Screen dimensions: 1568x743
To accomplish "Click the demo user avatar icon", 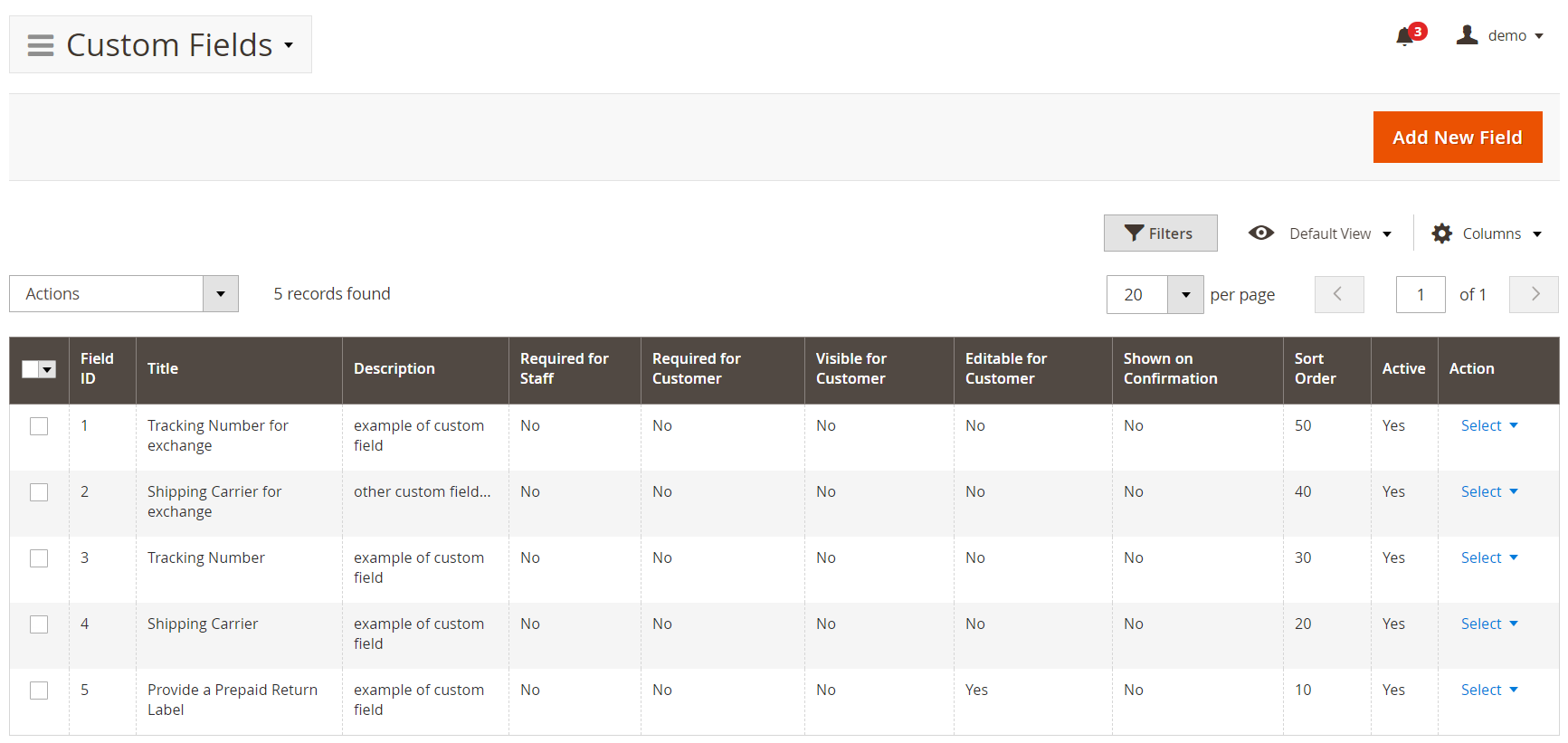I will [1467, 35].
